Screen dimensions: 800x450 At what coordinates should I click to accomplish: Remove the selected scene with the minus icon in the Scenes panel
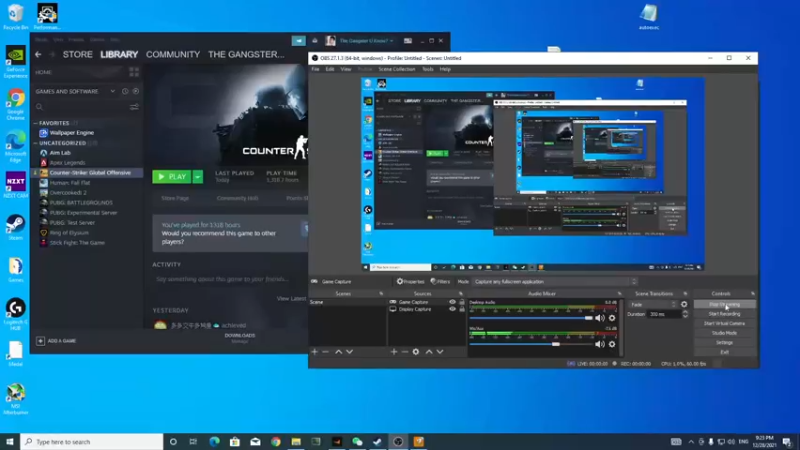click(x=326, y=352)
